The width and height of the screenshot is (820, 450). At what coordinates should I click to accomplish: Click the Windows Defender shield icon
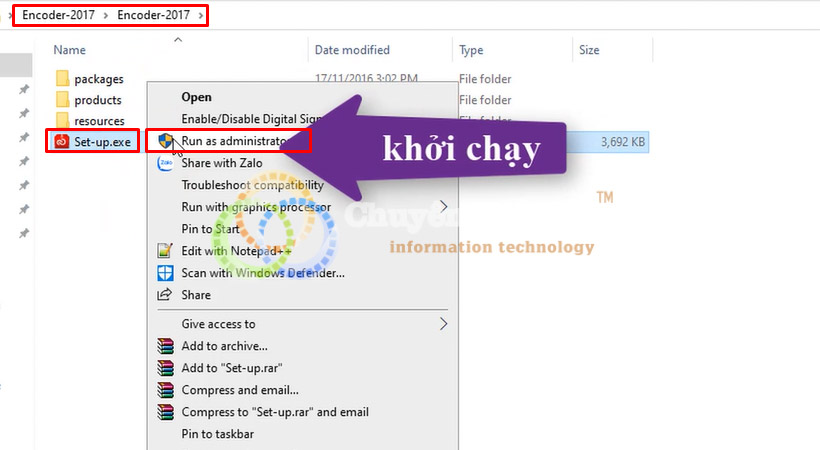(165, 273)
